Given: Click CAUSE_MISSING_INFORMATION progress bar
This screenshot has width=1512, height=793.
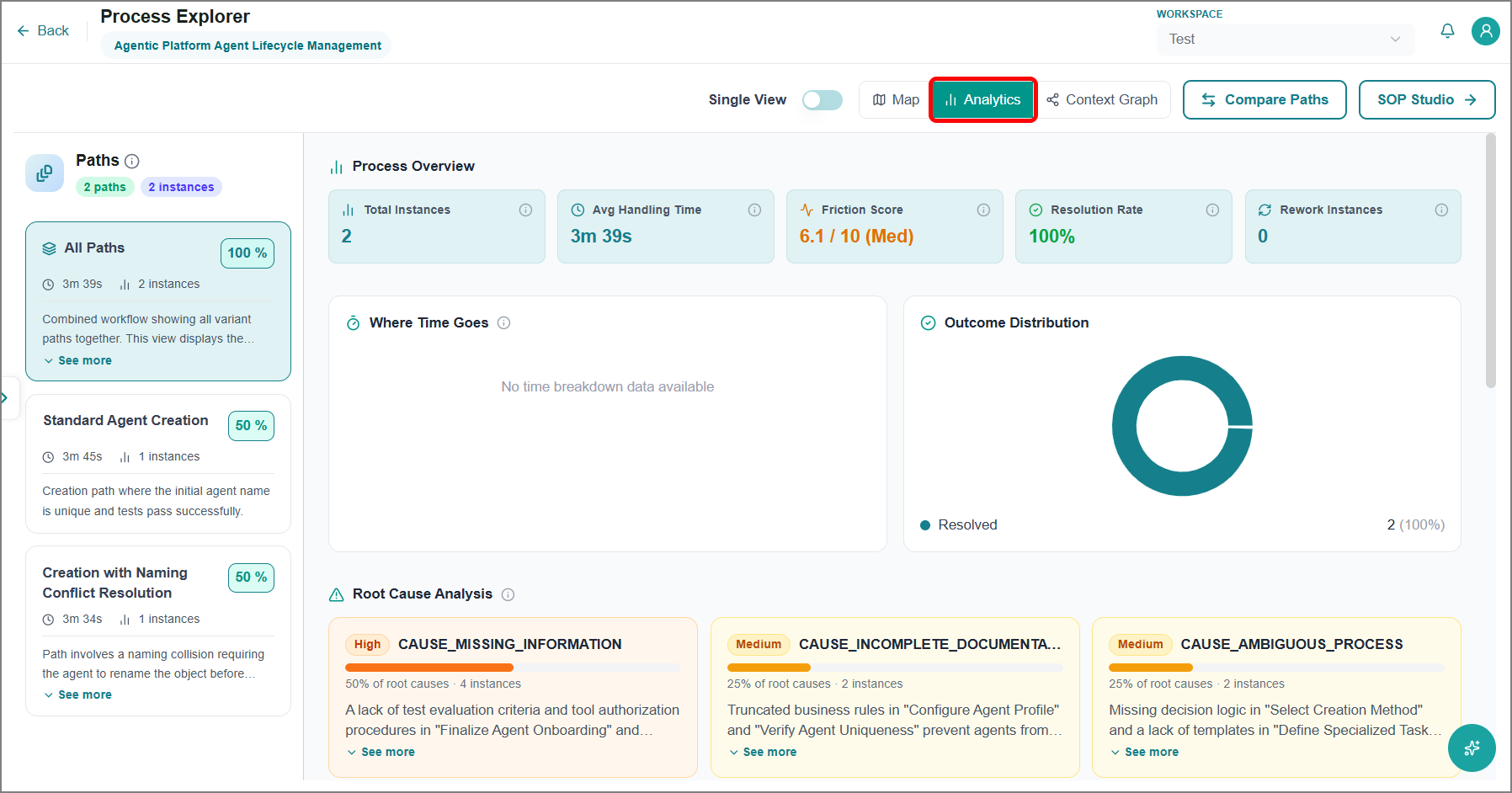Looking at the screenshot, I should pyautogui.click(x=513, y=668).
